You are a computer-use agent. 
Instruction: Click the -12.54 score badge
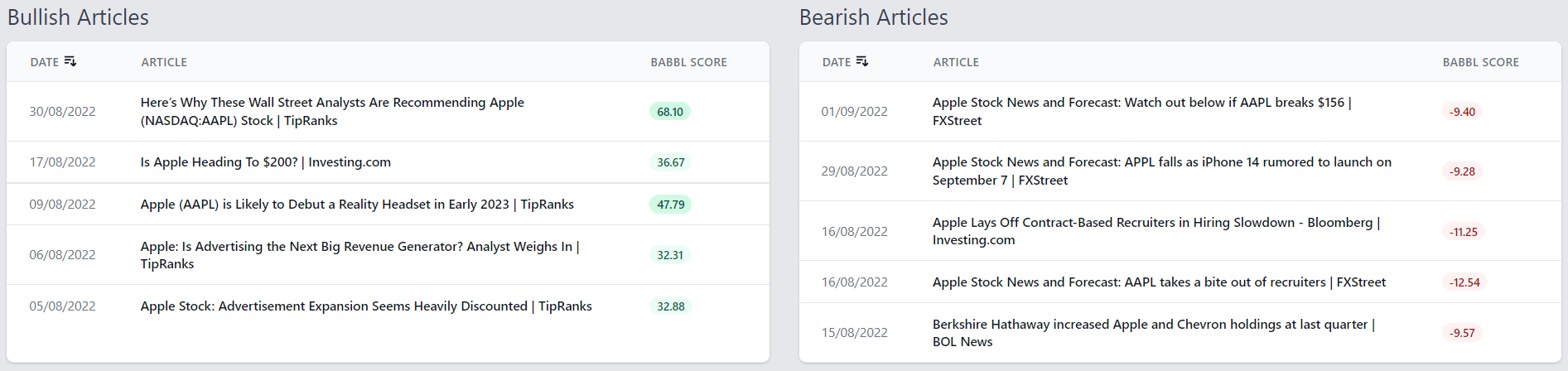pos(1464,282)
